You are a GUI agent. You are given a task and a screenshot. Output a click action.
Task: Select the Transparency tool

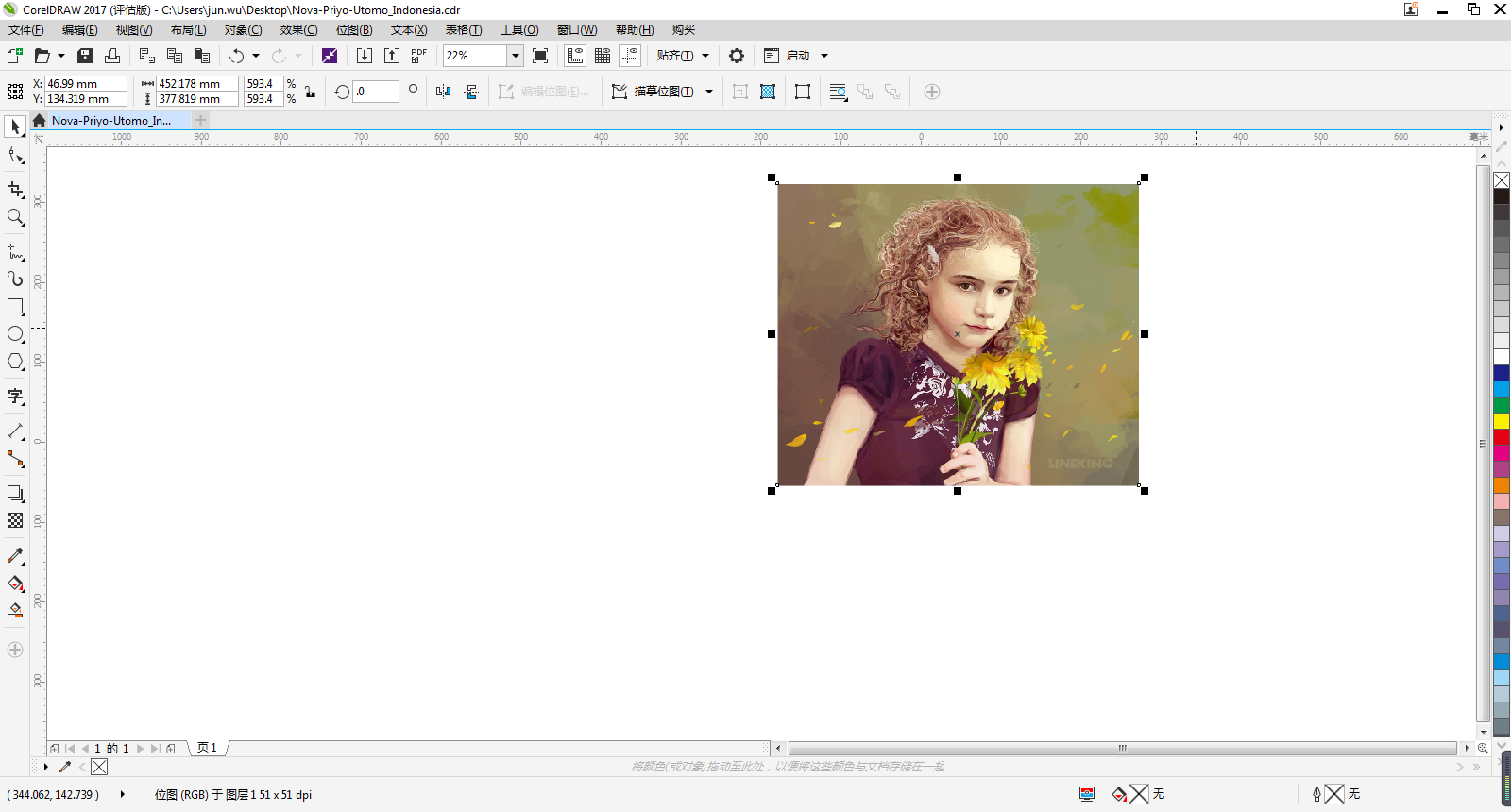pyautogui.click(x=15, y=520)
